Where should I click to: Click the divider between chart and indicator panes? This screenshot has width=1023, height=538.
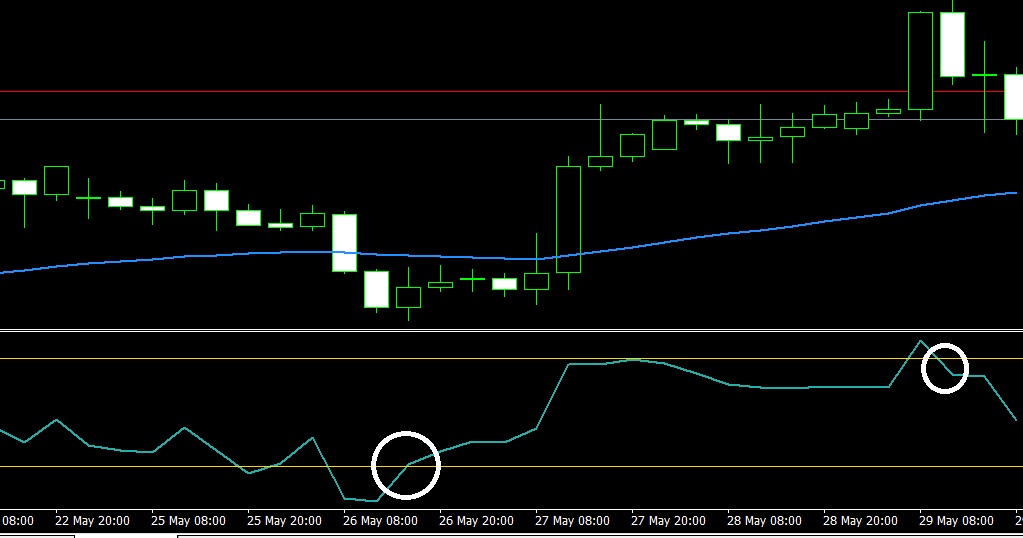(500, 329)
